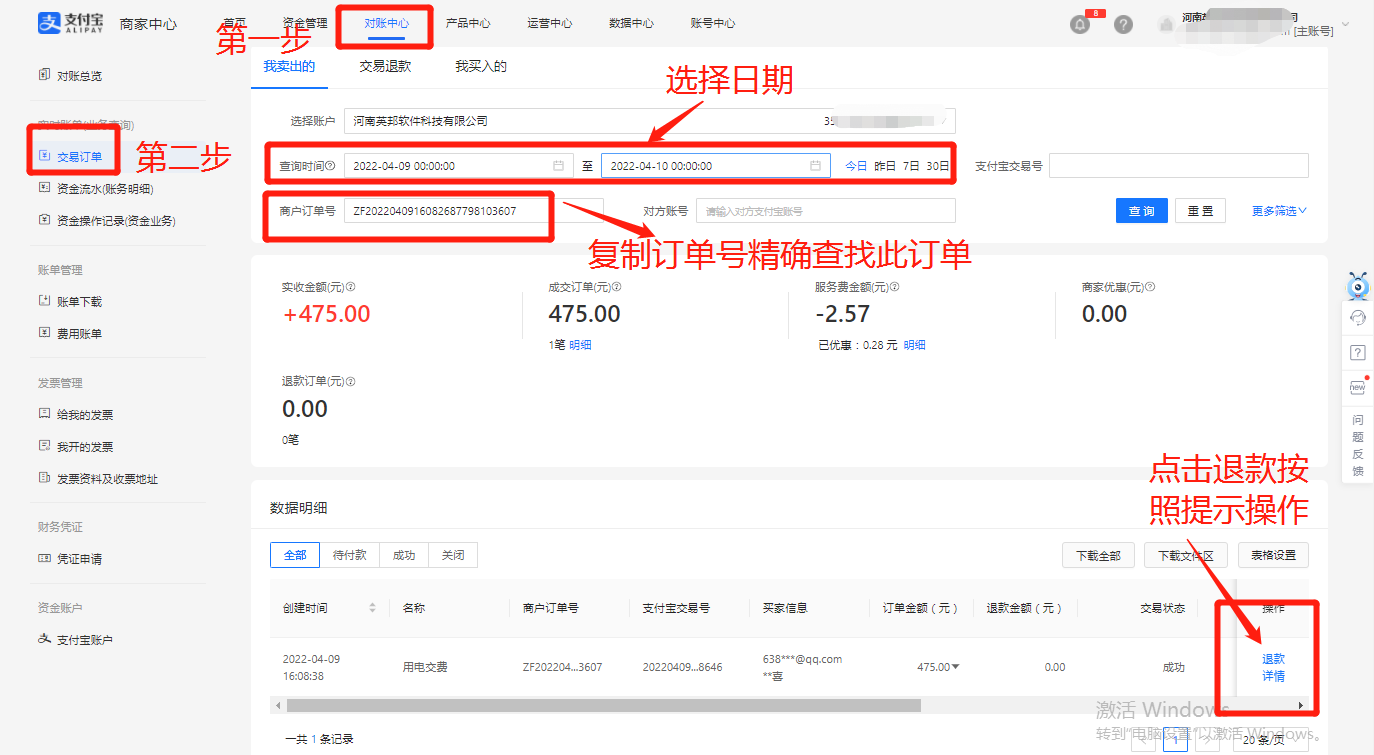This screenshot has width=1374, height=755.
Task: Sort by the 创建时间 column arrows
Action: [x=373, y=608]
